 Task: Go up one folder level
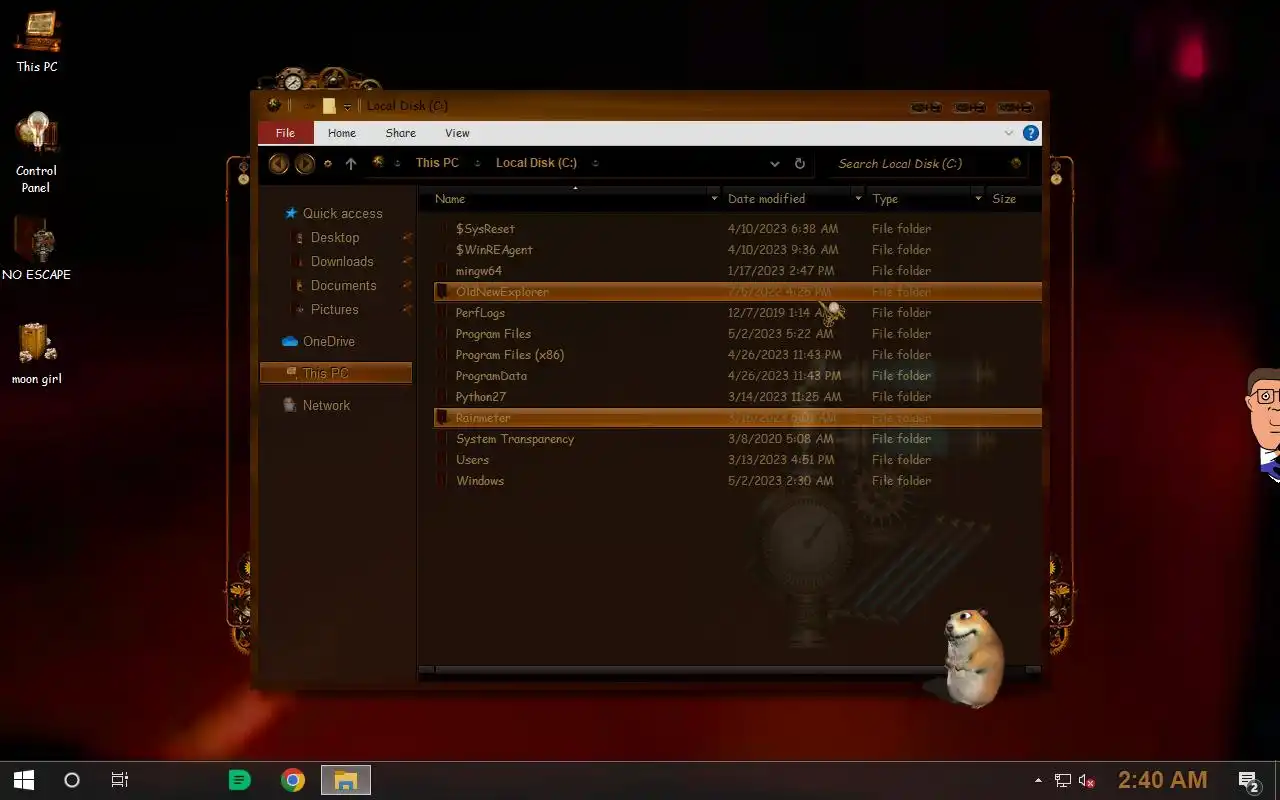point(351,163)
